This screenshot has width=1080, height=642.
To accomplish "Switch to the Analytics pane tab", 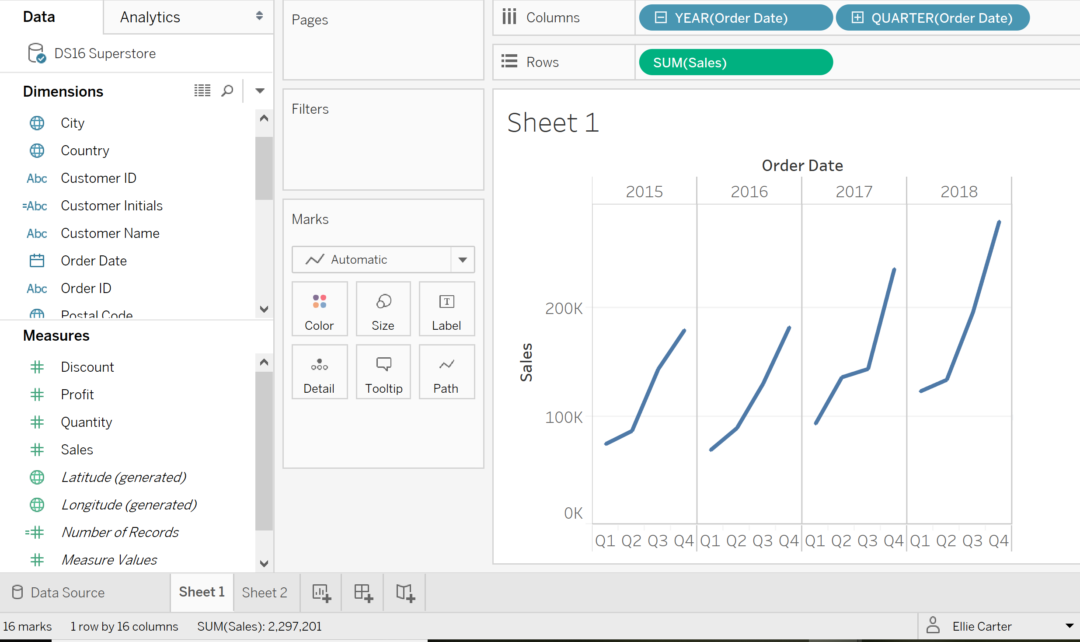I will tap(187, 17).
